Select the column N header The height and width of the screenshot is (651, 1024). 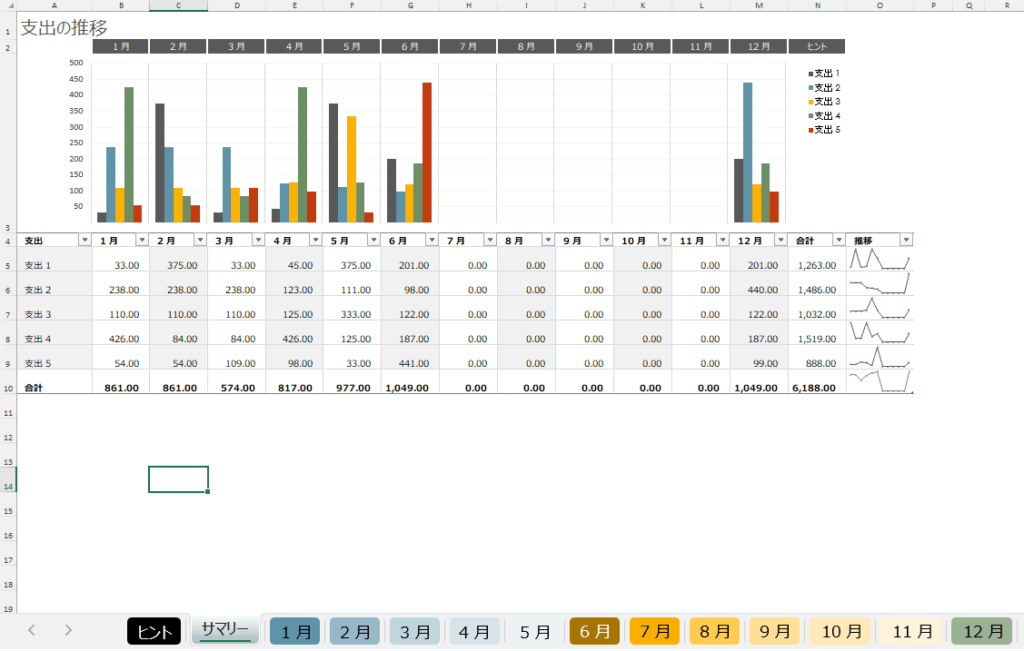(817, 5)
